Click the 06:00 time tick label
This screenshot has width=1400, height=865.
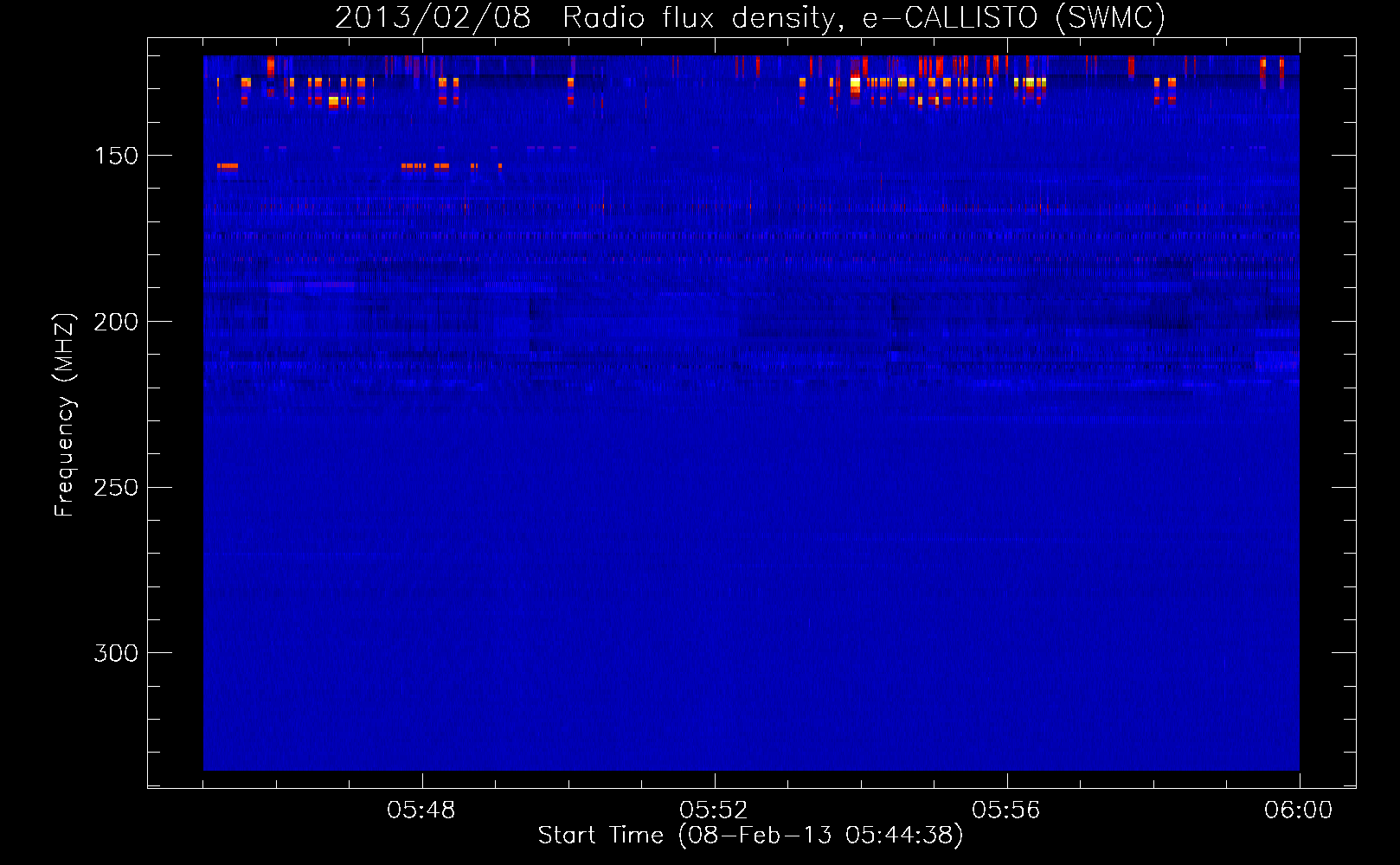pyautogui.click(x=1299, y=811)
